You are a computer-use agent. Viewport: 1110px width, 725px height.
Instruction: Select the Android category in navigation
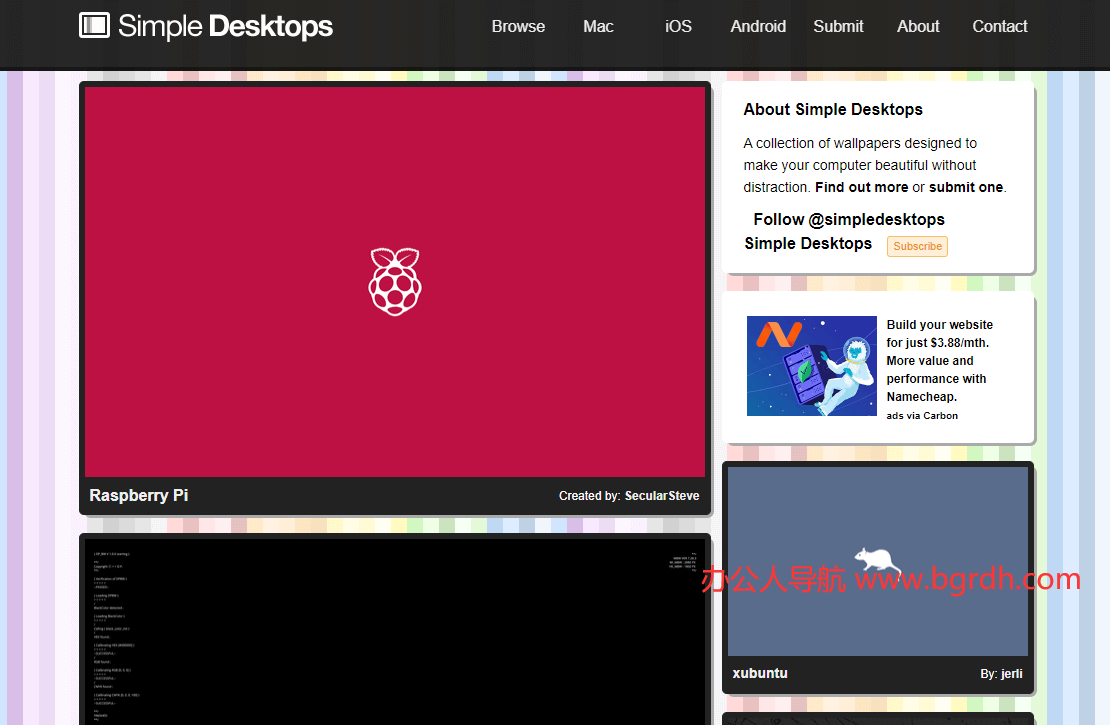tap(757, 27)
